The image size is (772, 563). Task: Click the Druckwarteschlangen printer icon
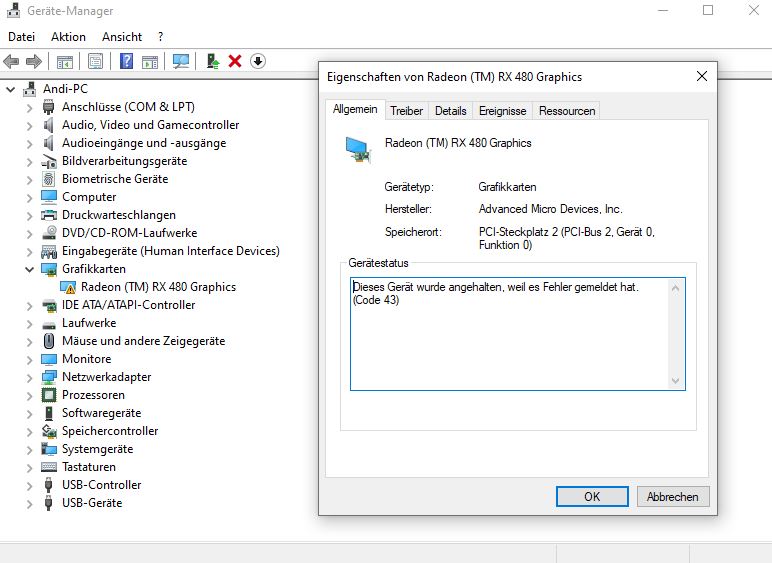pyautogui.click(x=49, y=215)
